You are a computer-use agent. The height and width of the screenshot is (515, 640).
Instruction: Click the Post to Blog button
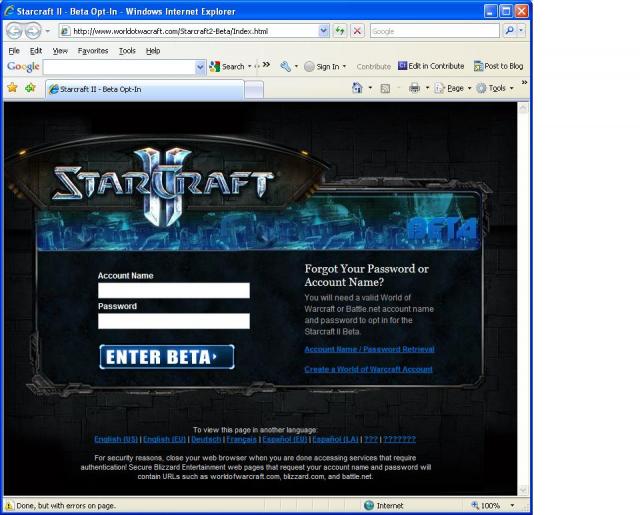[x=498, y=66]
